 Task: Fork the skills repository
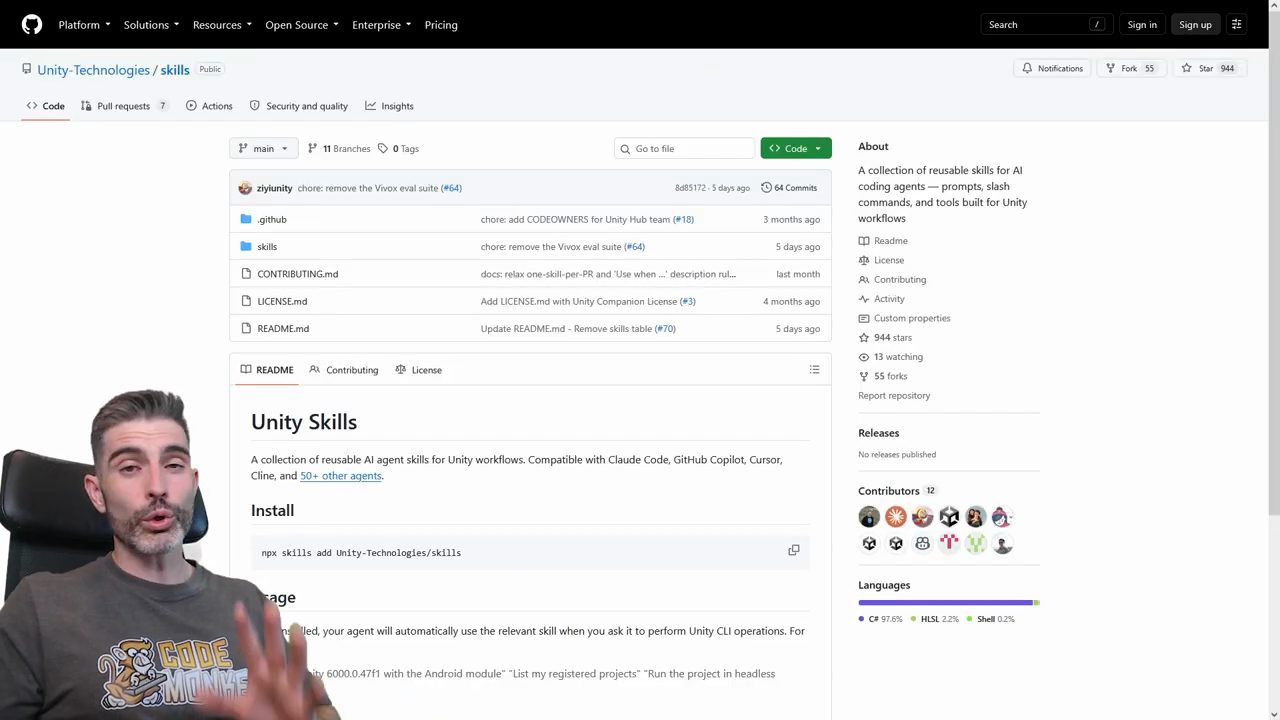[x=1131, y=68]
